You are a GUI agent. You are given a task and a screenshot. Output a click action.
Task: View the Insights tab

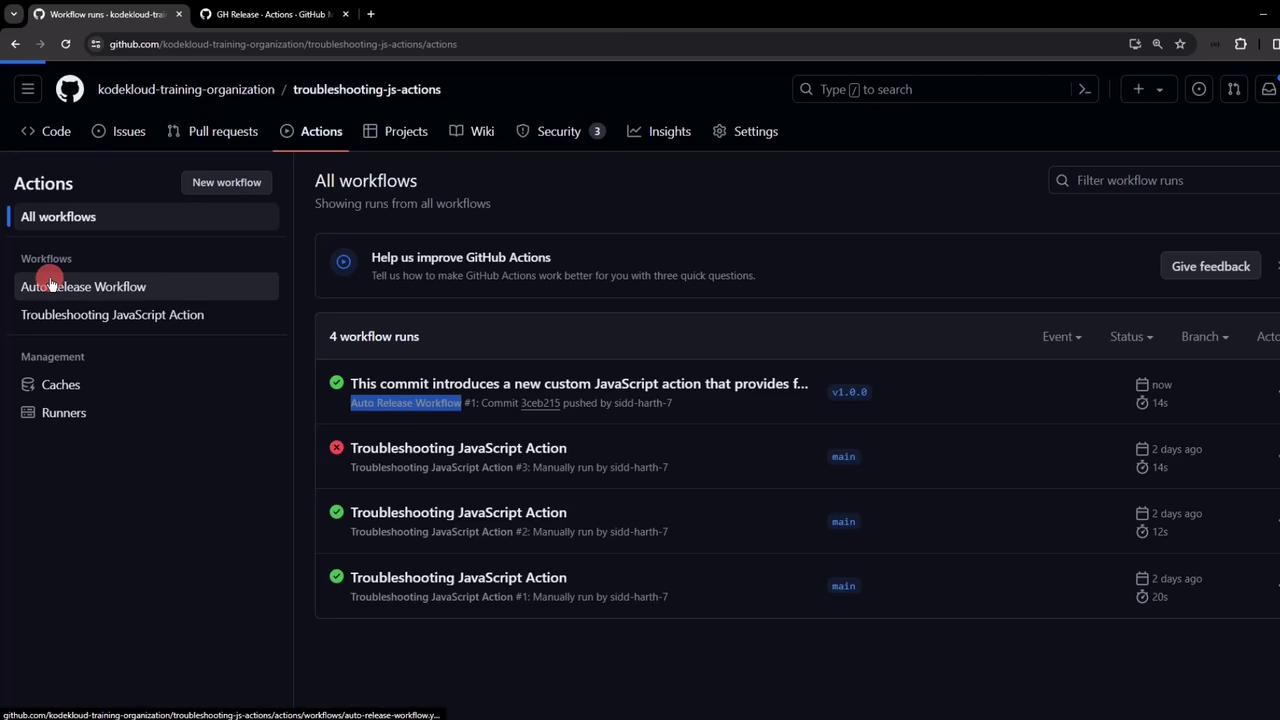pyautogui.click(x=659, y=131)
